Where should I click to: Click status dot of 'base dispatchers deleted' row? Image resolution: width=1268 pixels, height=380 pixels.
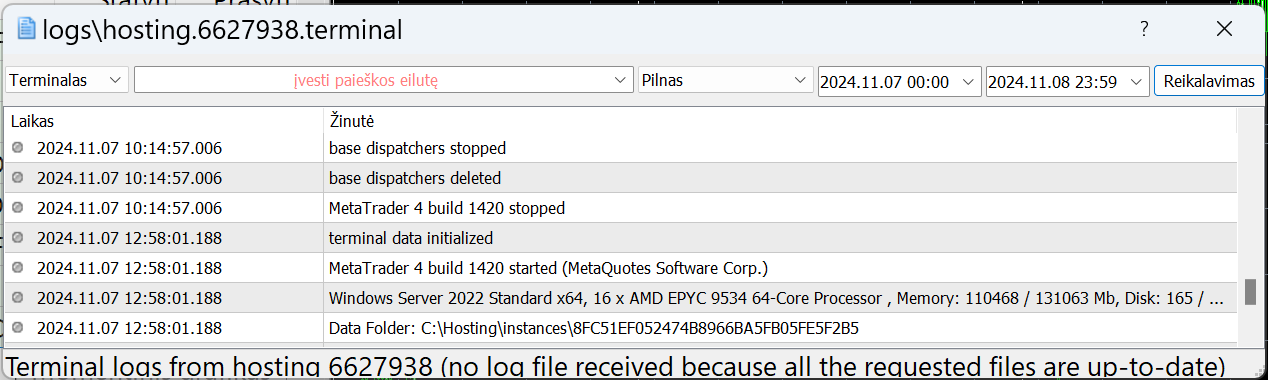pos(17,178)
